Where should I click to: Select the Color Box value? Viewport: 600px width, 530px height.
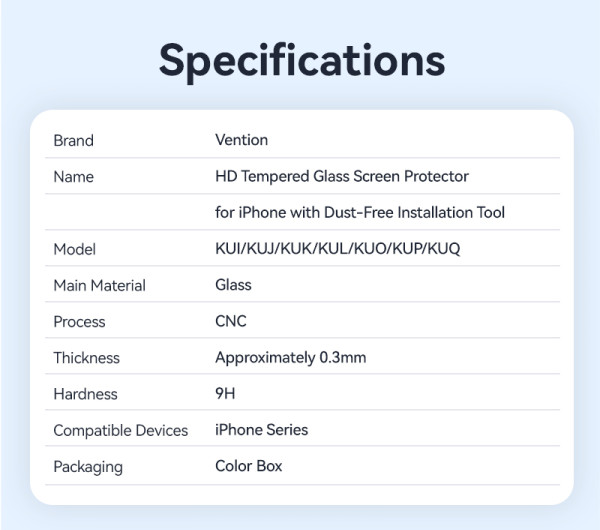[x=249, y=466]
